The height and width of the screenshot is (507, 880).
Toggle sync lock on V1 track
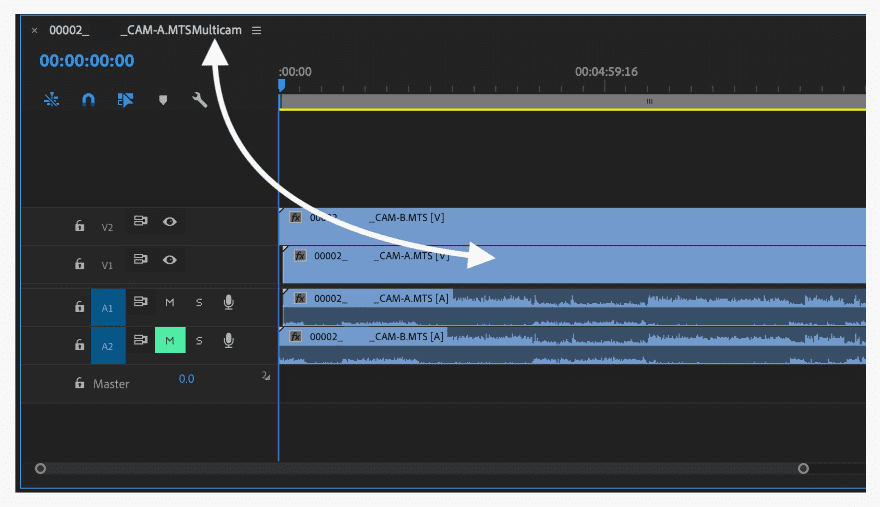point(140,259)
